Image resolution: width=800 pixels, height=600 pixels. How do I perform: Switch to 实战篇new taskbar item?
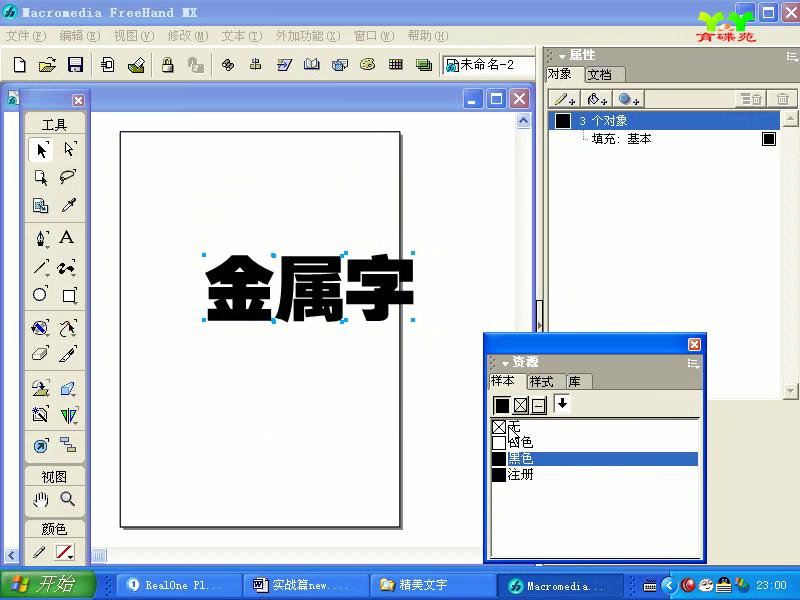point(306,585)
